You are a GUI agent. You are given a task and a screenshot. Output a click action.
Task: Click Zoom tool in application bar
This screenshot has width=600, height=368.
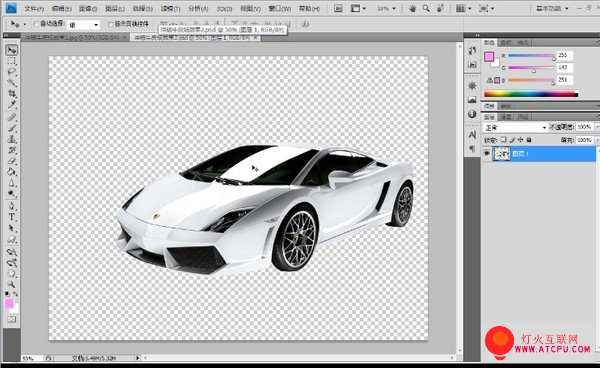point(426,8)
